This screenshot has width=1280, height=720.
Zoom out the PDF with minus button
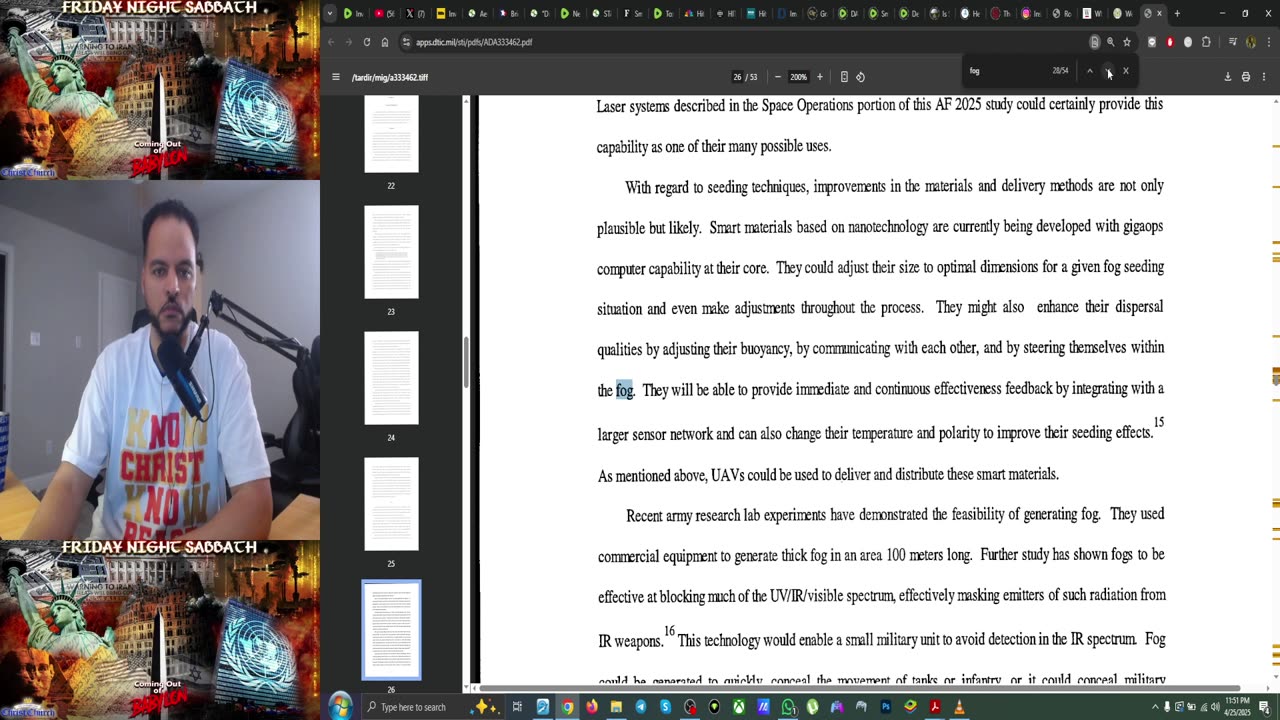778,77
